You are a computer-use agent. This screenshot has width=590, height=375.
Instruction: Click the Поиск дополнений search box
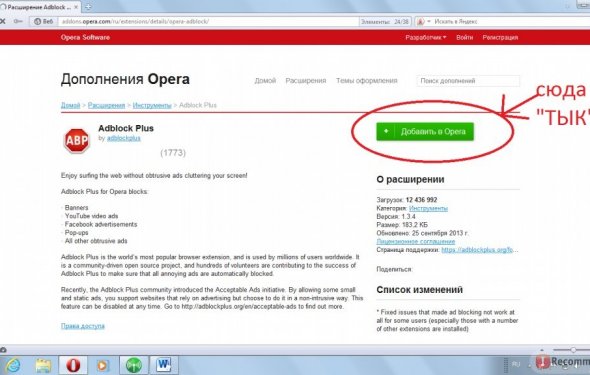(468, 80)
